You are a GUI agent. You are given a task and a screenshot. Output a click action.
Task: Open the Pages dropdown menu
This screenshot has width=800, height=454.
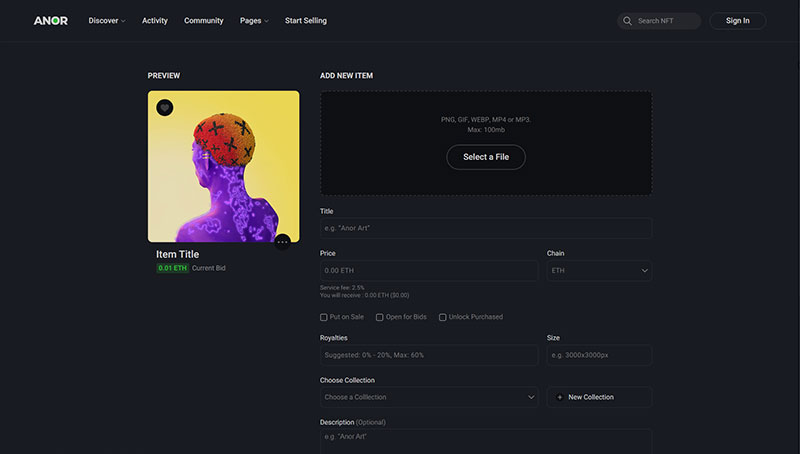[254, 21]
